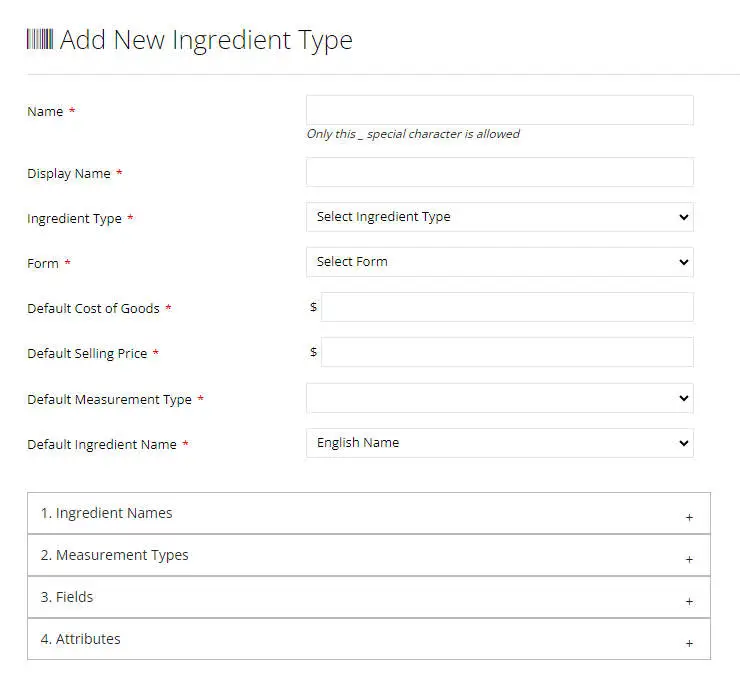Click the plus icon on Attributes row
The image size is (740, 699).
tap(689, 643)
